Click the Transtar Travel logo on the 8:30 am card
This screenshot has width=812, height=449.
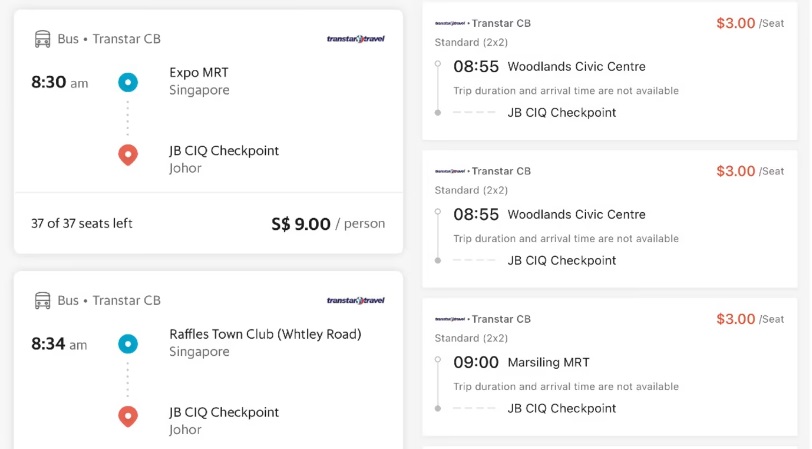pyautogui.click(x=356, y=39)
